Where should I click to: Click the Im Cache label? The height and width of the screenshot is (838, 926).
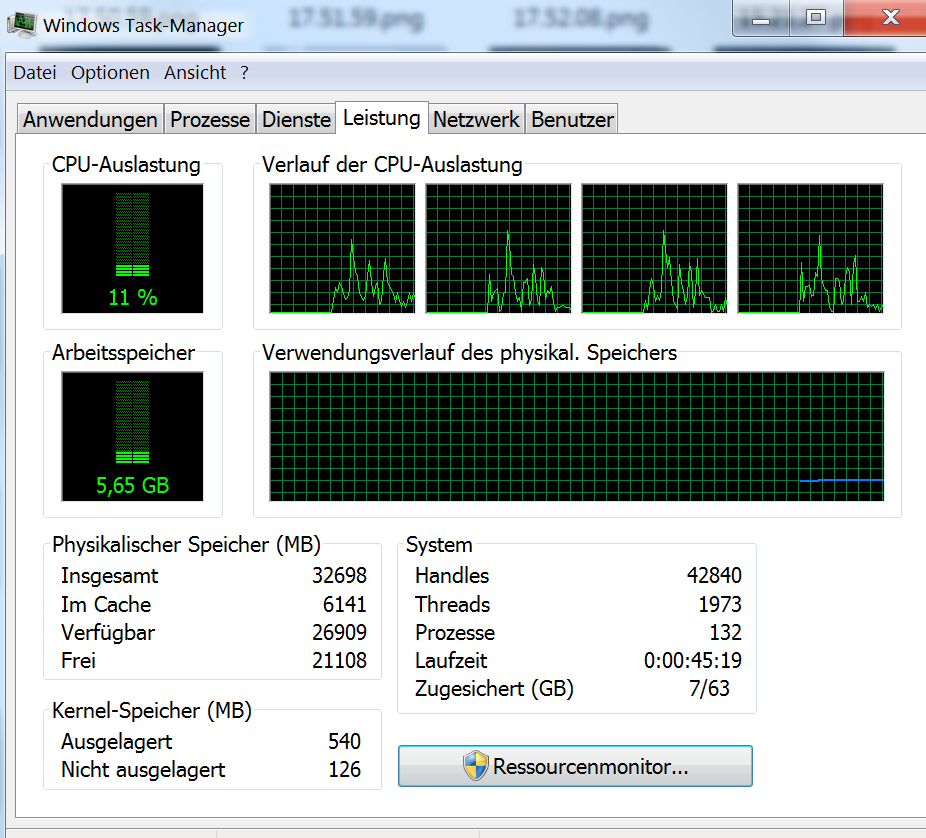[106, 604]
